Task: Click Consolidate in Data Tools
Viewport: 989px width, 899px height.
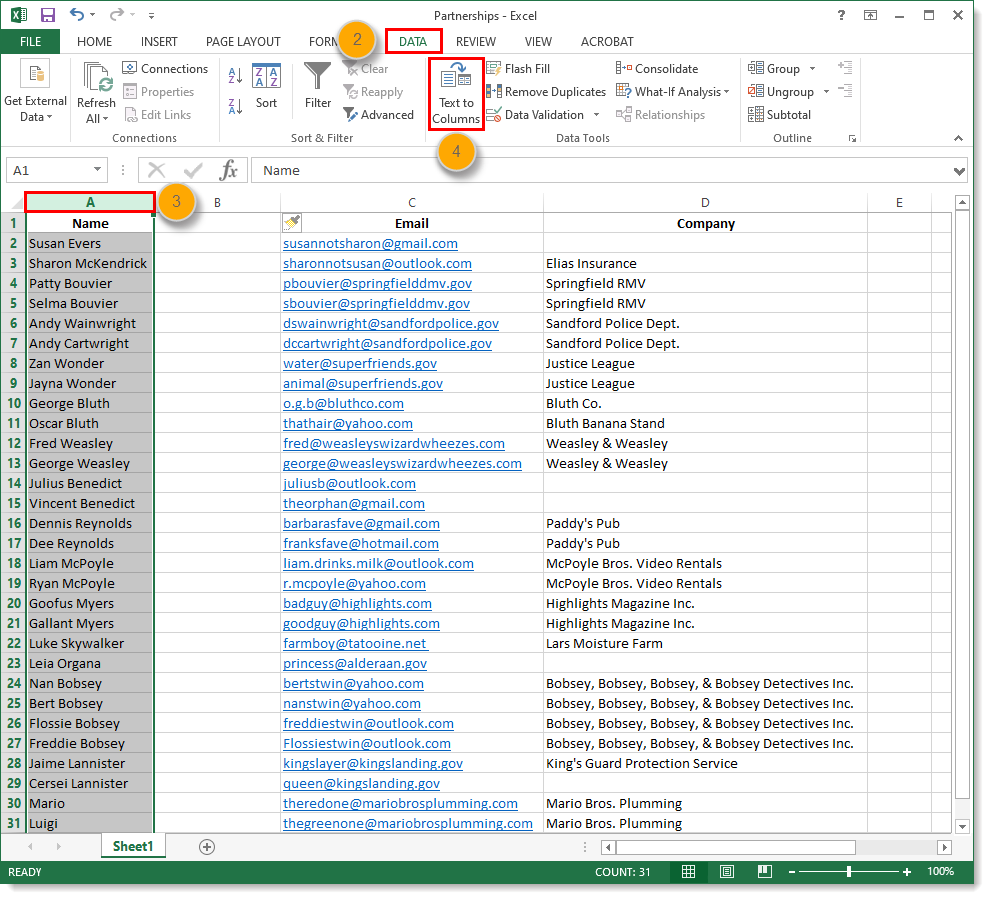Action: click(x=657, y=69)
